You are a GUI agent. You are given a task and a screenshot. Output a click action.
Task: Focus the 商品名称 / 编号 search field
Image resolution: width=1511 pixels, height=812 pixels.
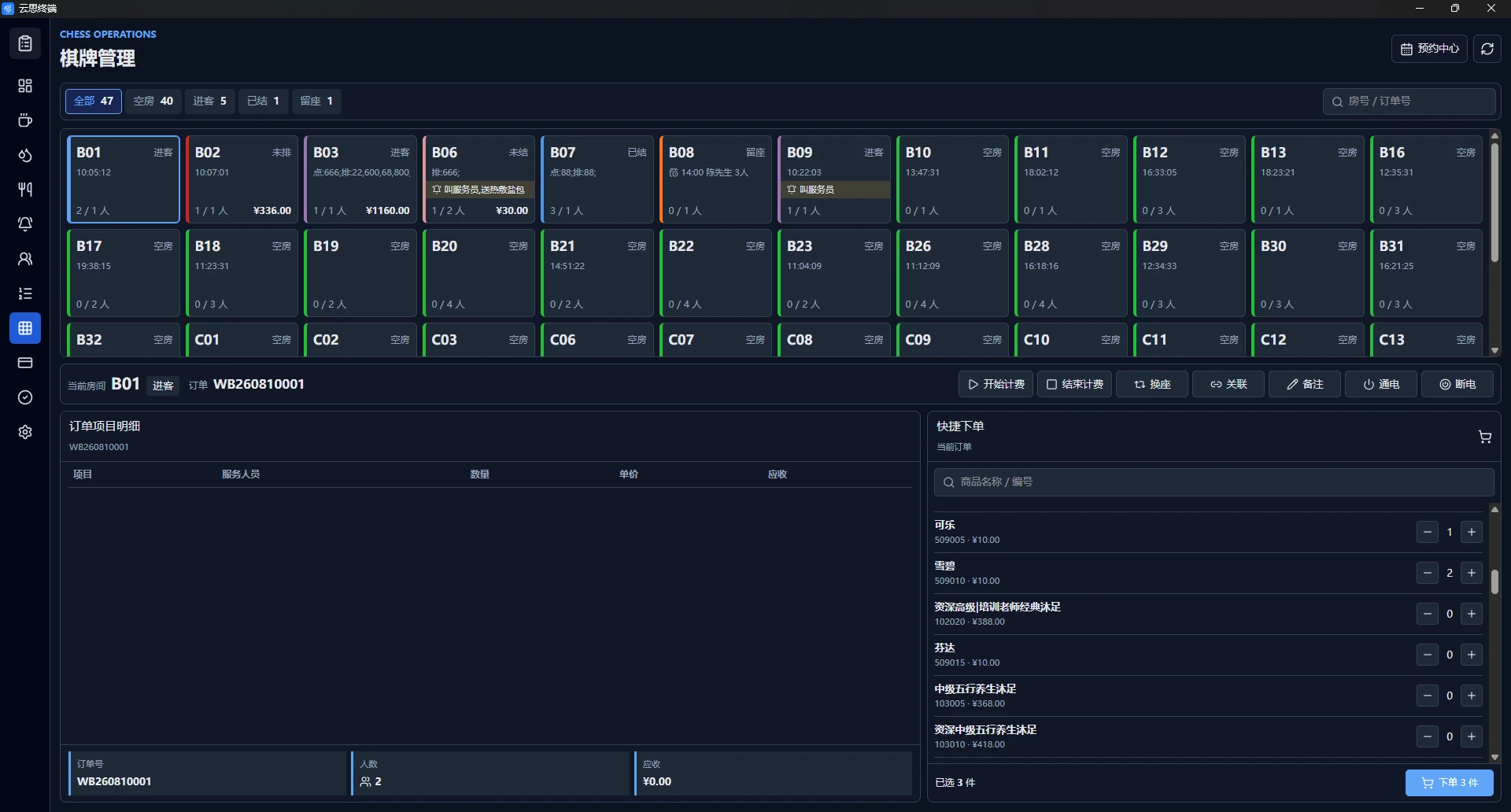click(1214, 482)
